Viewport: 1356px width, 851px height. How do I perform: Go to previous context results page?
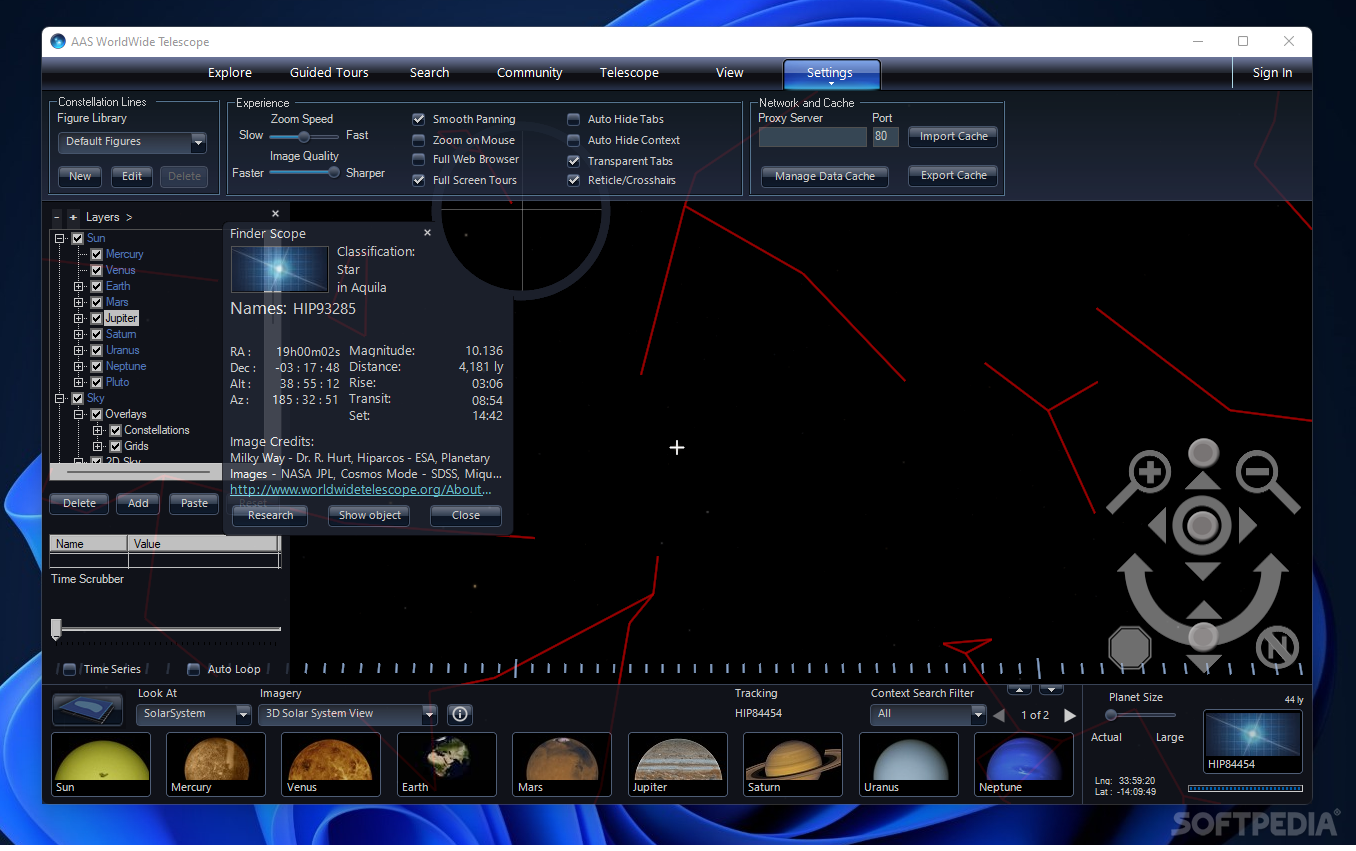click(998, 715)
